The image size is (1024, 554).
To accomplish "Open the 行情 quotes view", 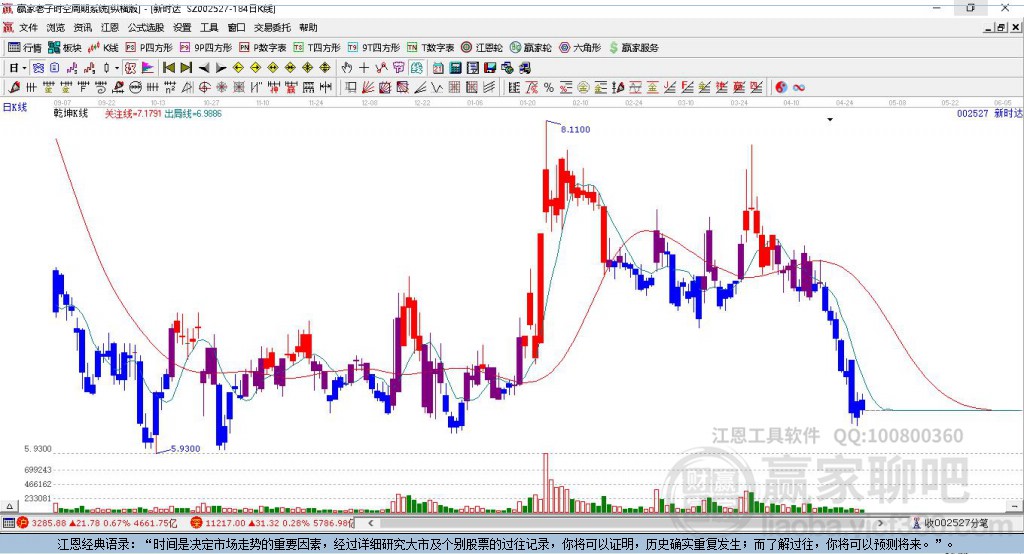I will (x=24, y=48).
